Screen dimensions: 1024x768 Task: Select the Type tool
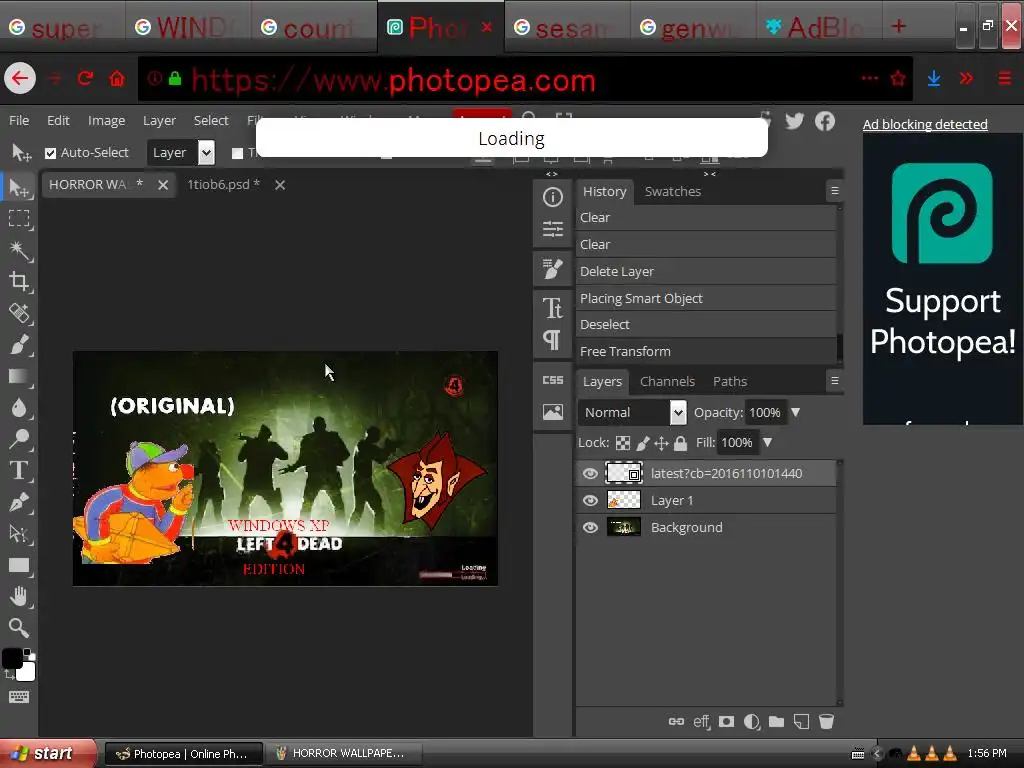(x=19, y=470)
